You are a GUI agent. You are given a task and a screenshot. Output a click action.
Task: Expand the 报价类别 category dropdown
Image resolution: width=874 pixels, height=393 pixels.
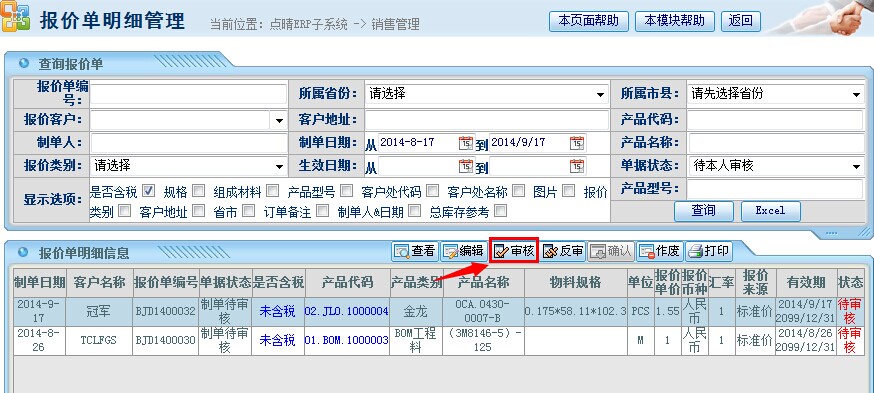[x=189, y=166]
